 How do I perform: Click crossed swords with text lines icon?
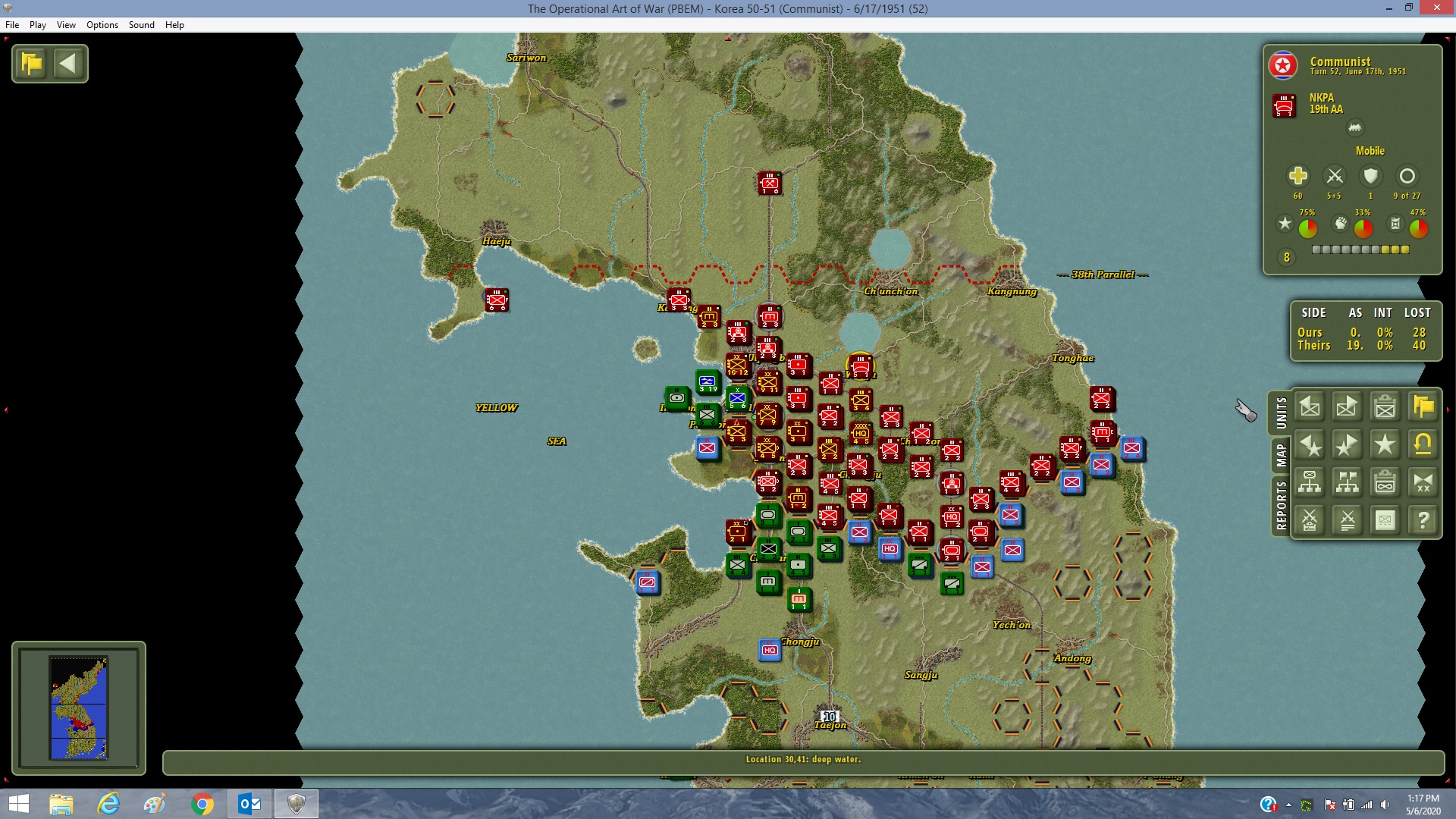pos(1348,520)
